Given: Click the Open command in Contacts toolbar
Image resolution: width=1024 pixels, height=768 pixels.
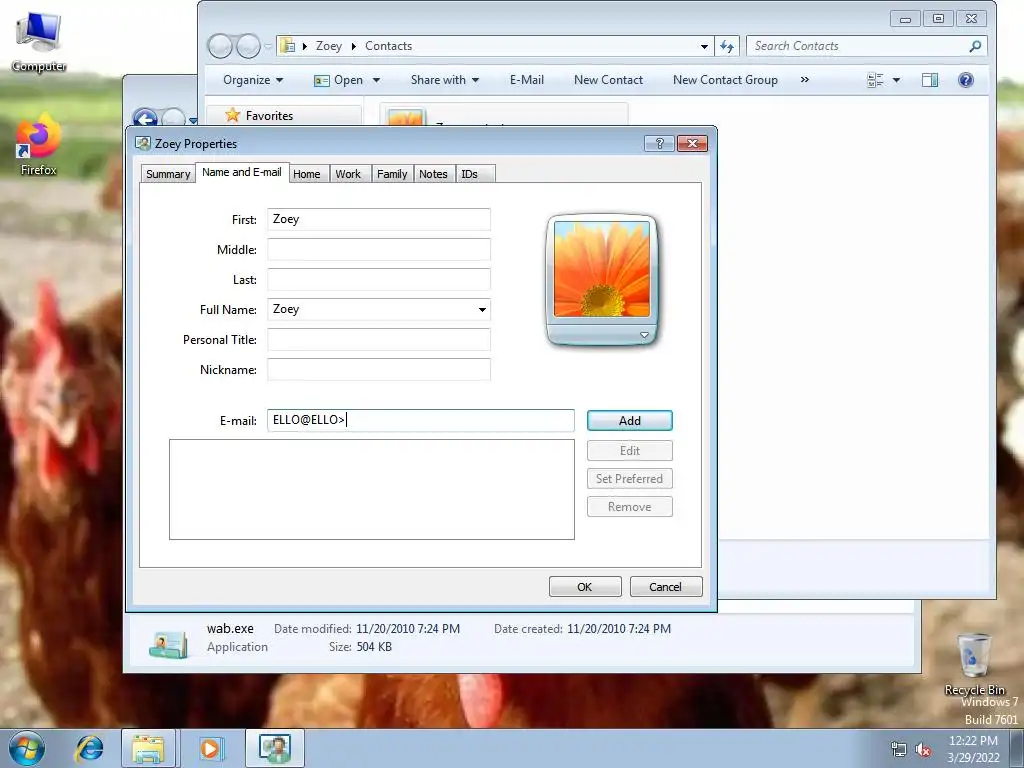Looking at the screenshot, I should coord(338,80).
